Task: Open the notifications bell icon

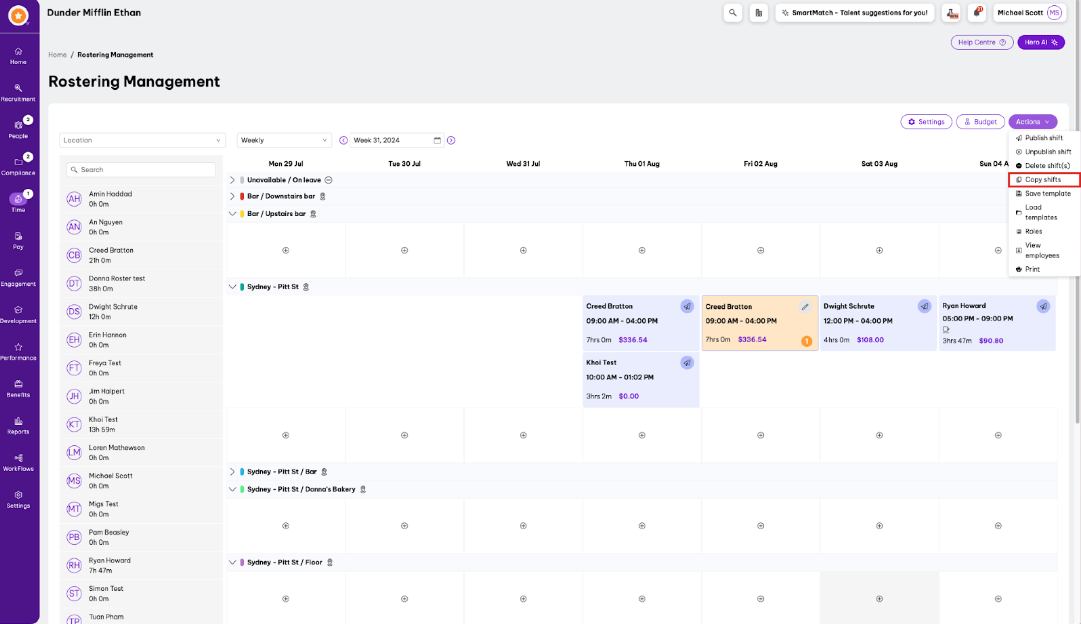Action: click(976, 13)
